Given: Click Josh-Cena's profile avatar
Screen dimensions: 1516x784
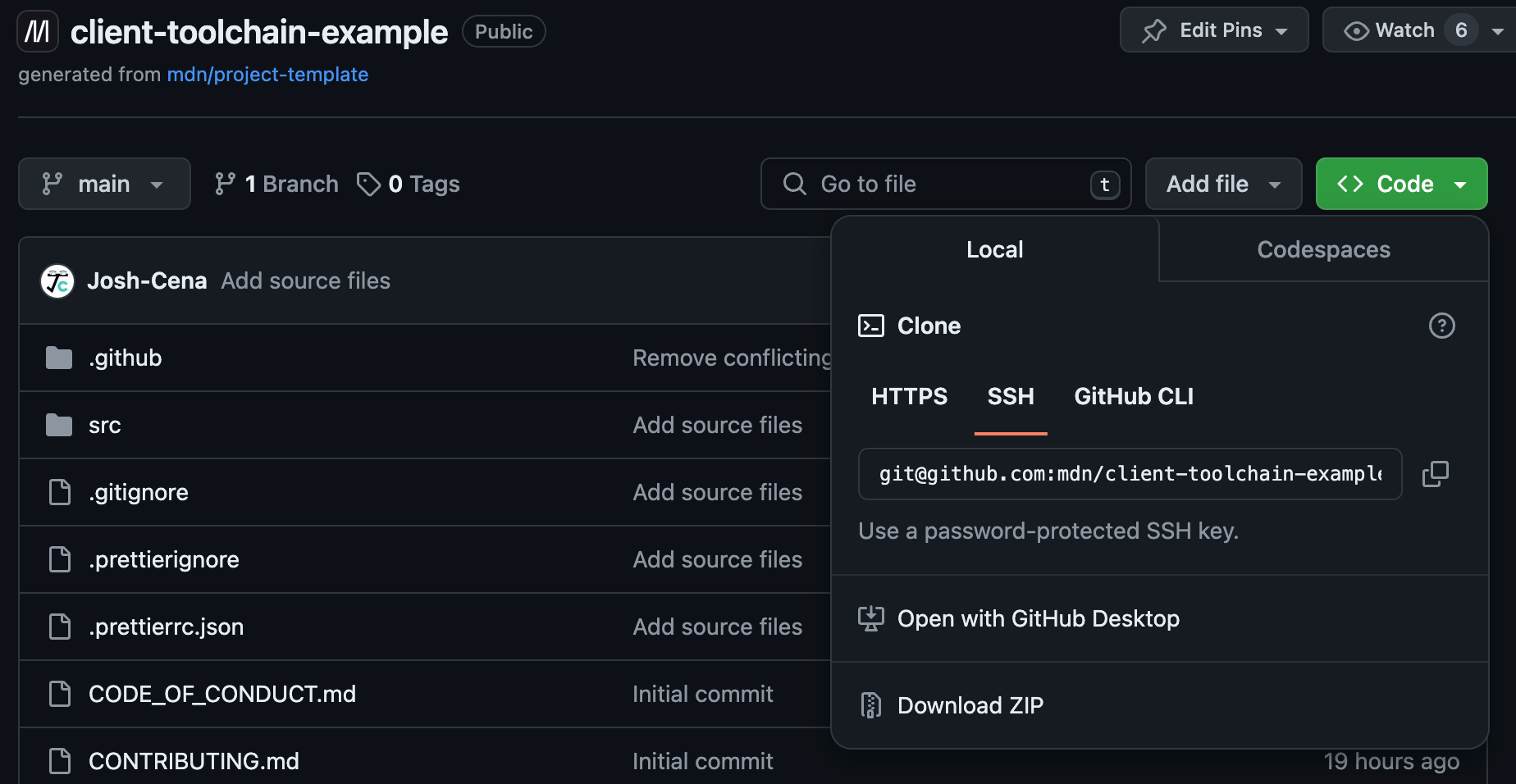Looking at the screenshot, I should tap(56, 280).
